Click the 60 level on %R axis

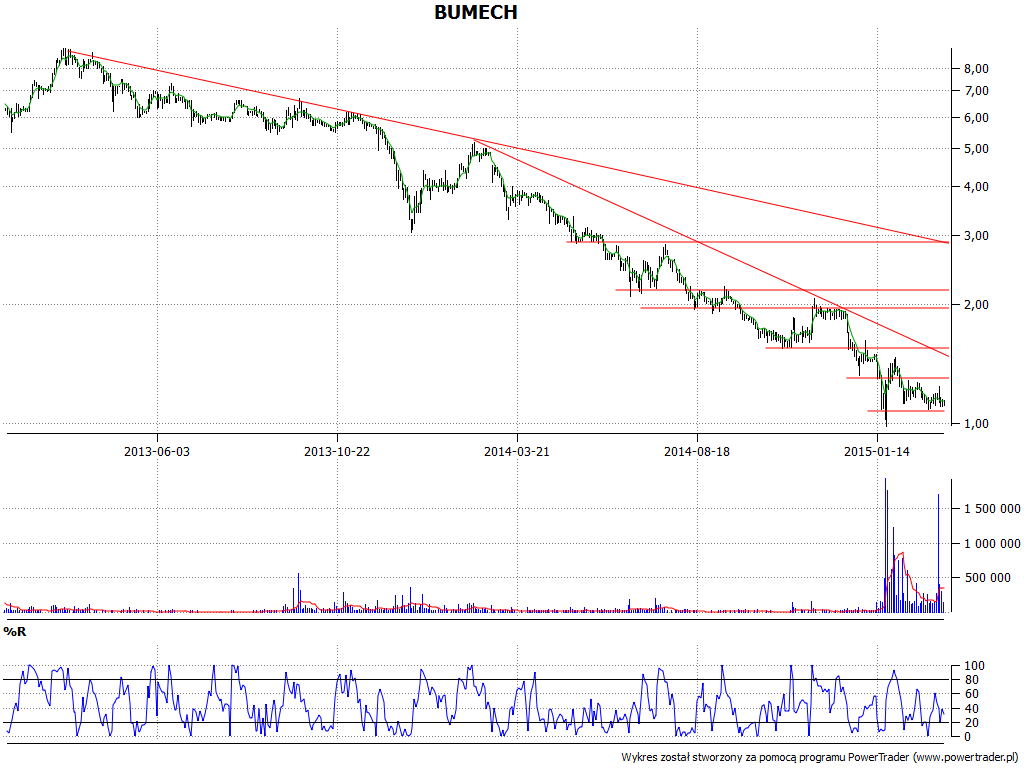pos(971,694)
